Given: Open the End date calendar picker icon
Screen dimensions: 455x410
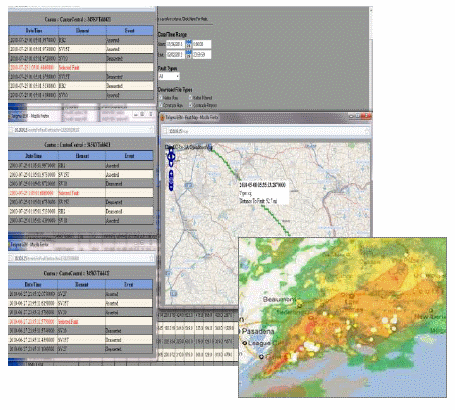Looking at the screenshot, I should 188,54.
